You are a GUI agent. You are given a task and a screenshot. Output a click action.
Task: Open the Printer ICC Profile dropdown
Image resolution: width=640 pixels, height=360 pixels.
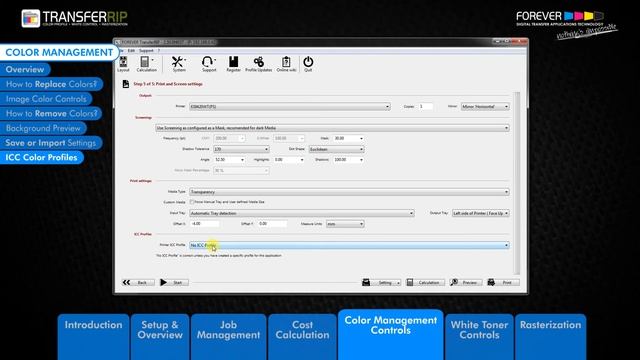click(349, 245)
